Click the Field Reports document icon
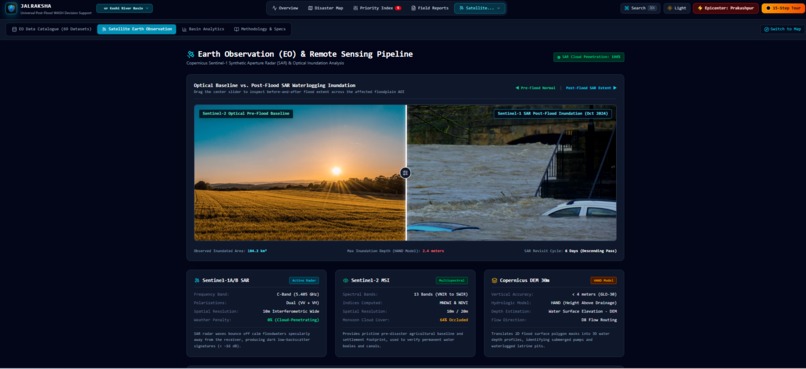The image size is (806, 369). pyautogui.click(x=414, y=8)
